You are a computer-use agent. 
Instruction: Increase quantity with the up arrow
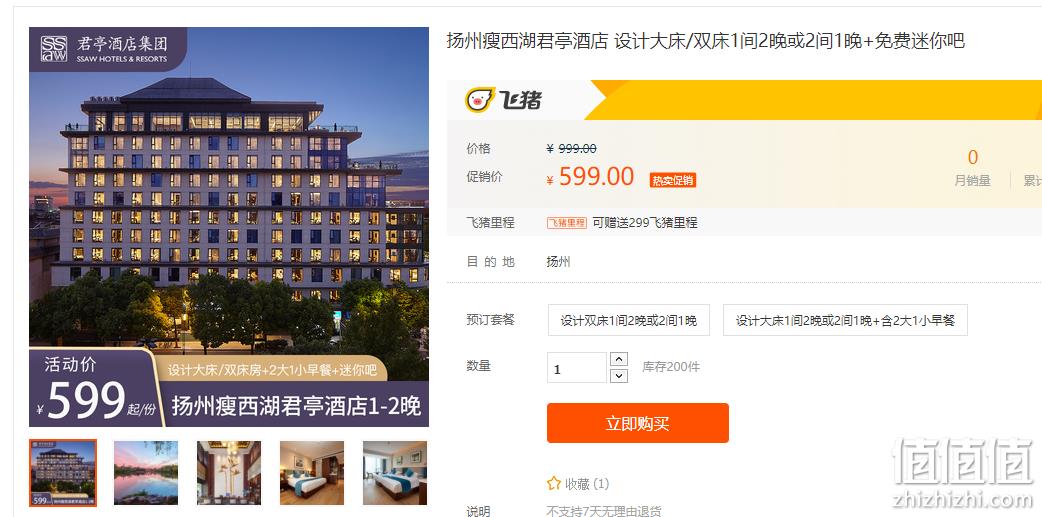619,360
